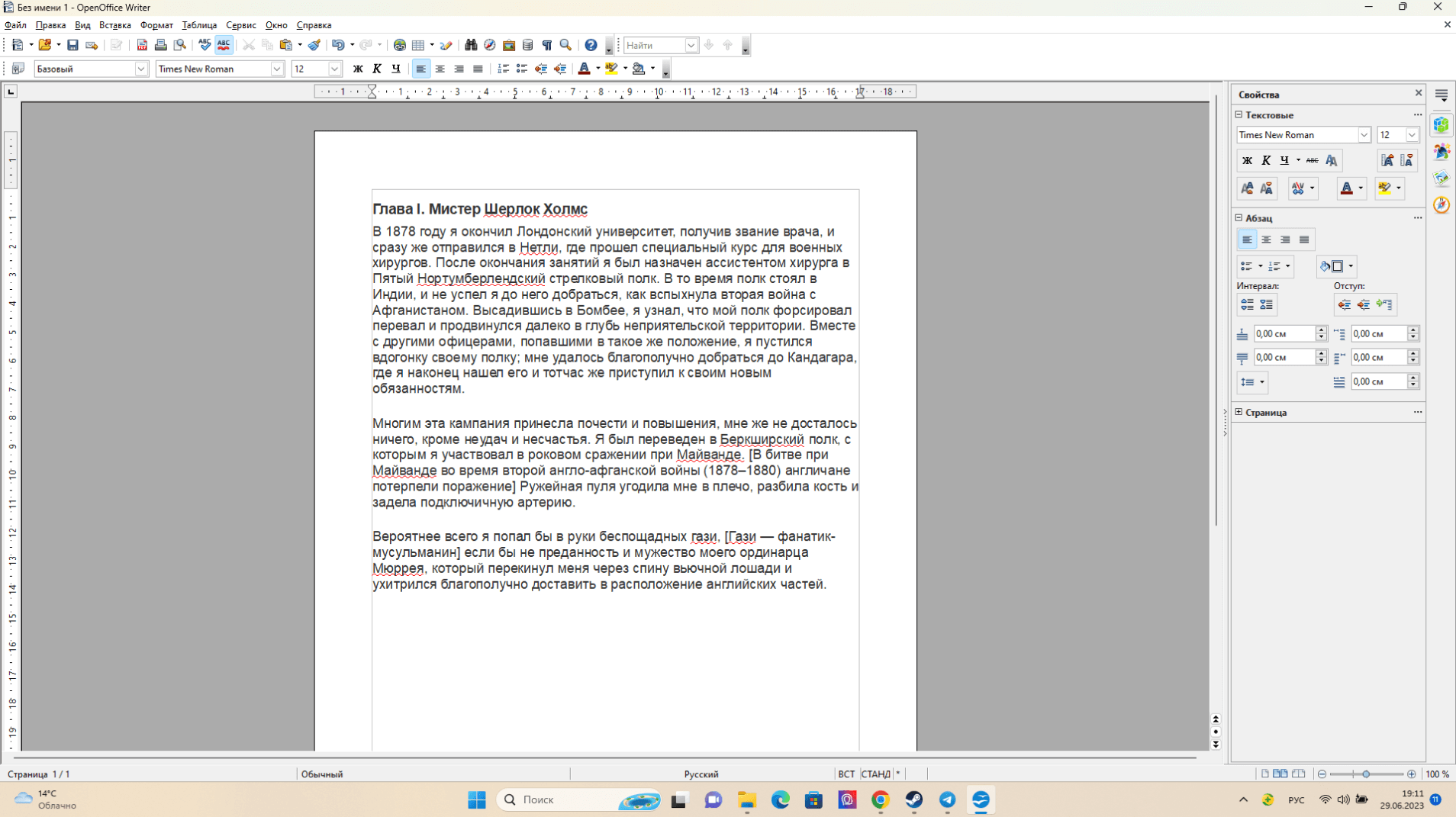
Task: Enable justified alignment in formatting toolbar
Action: pos(478,69)
